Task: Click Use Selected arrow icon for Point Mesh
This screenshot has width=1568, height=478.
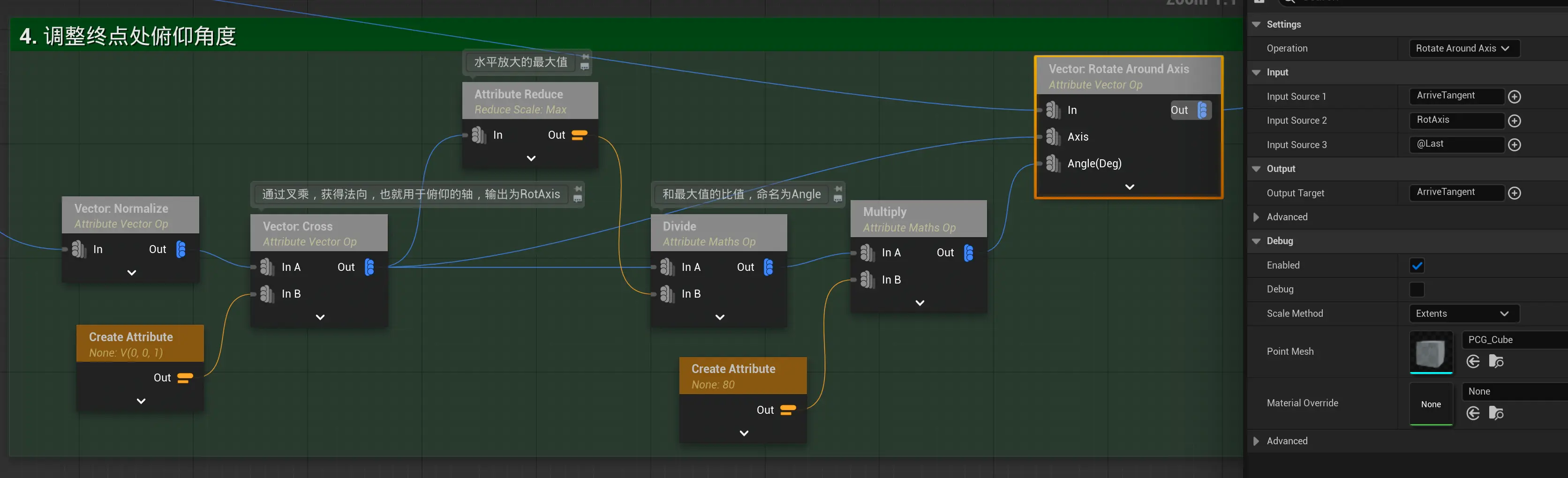Action: pyautogui.click(x=1473, y=362)
